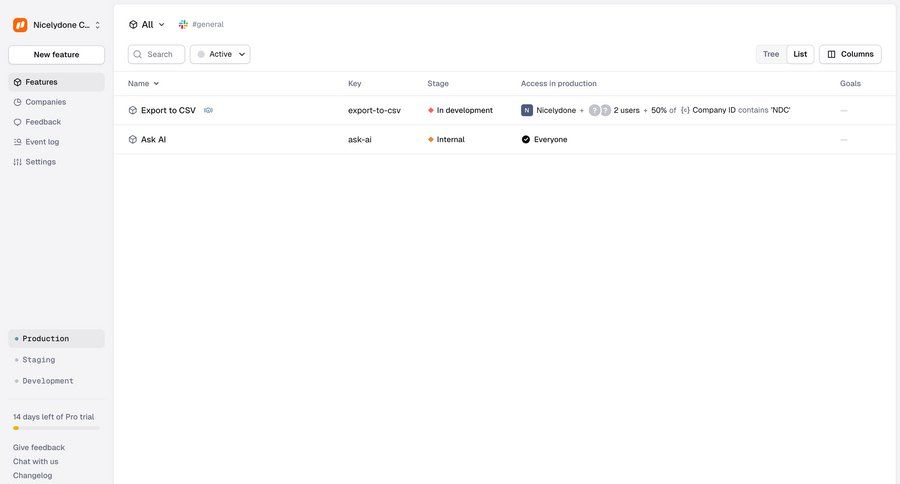Image resolution: width=900 pixels, height=484 pixels.
Task: Open Settings in the sidebar
Action: [56, 162]
